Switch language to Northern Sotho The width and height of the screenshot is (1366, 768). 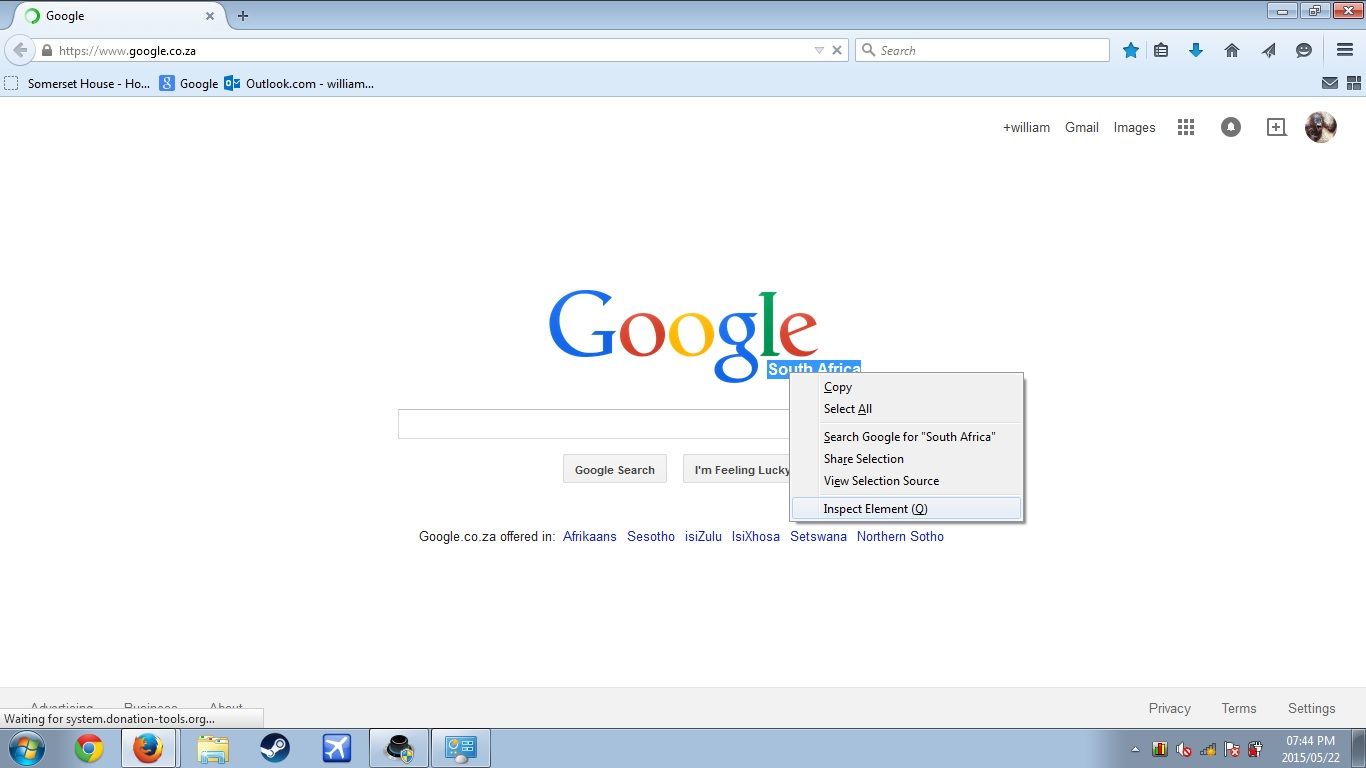tap(900, 537)
